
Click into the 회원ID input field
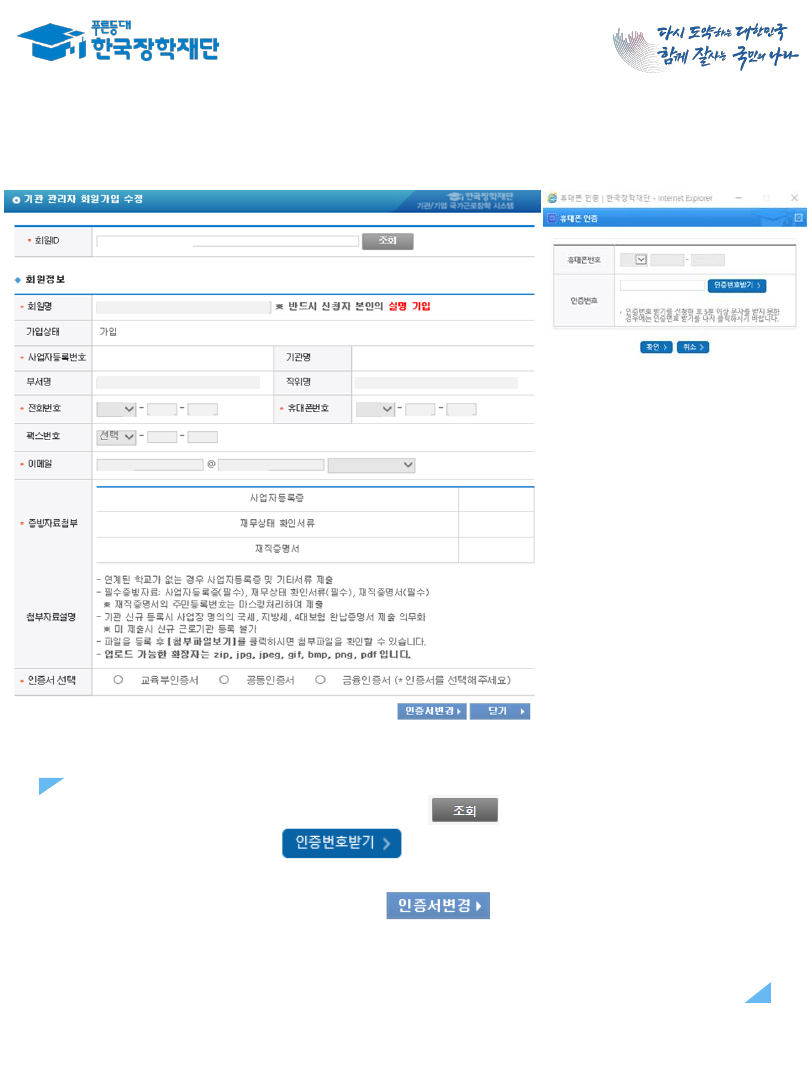pos(227,241)
